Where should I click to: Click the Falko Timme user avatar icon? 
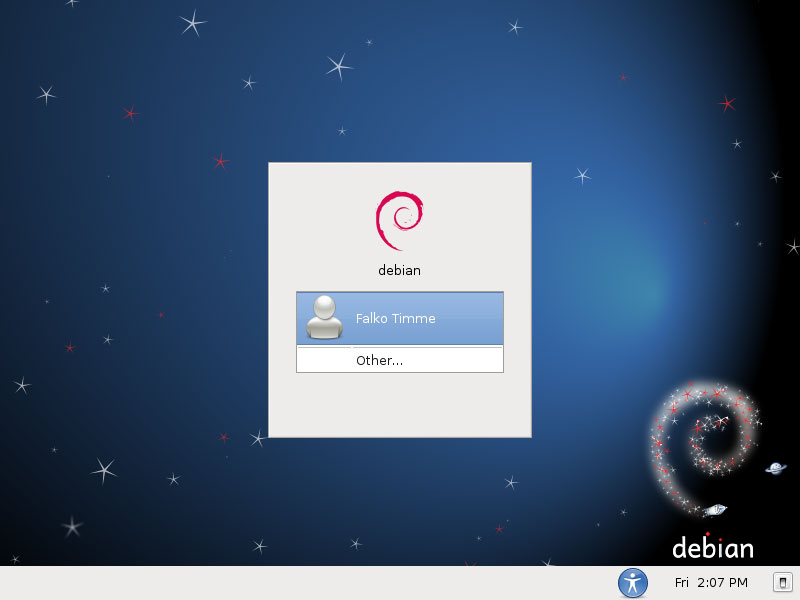pos(324,317)
